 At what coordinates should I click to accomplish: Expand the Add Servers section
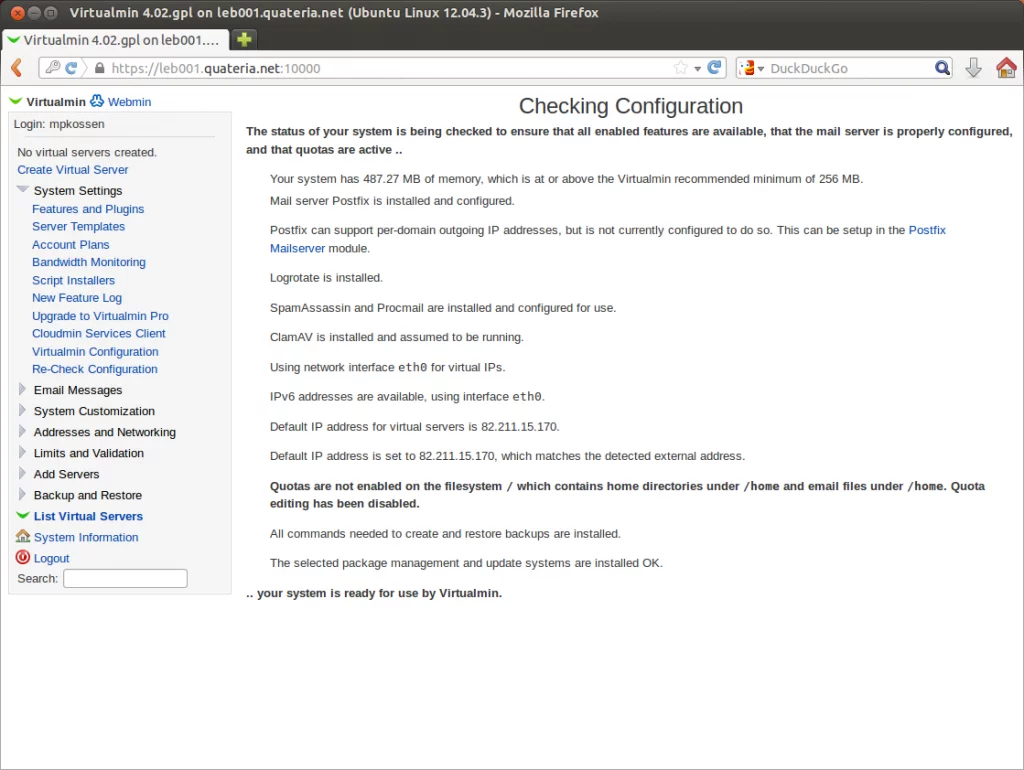click(x=22, y=473)
